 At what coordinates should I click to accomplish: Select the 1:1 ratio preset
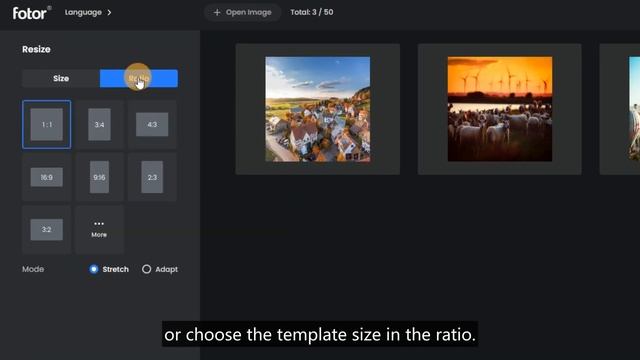click(x=47, y=124)
